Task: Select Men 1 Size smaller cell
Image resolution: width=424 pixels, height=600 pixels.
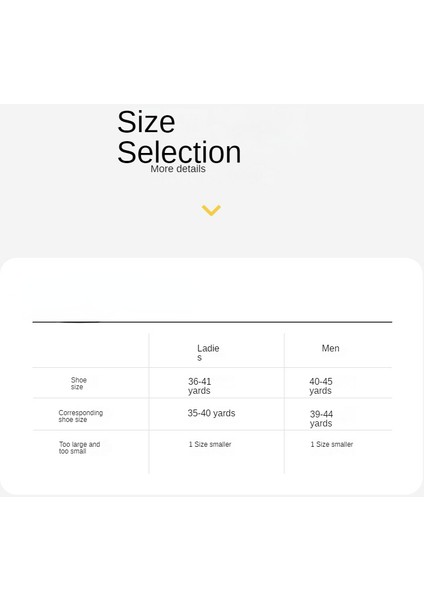Action: 331,444
